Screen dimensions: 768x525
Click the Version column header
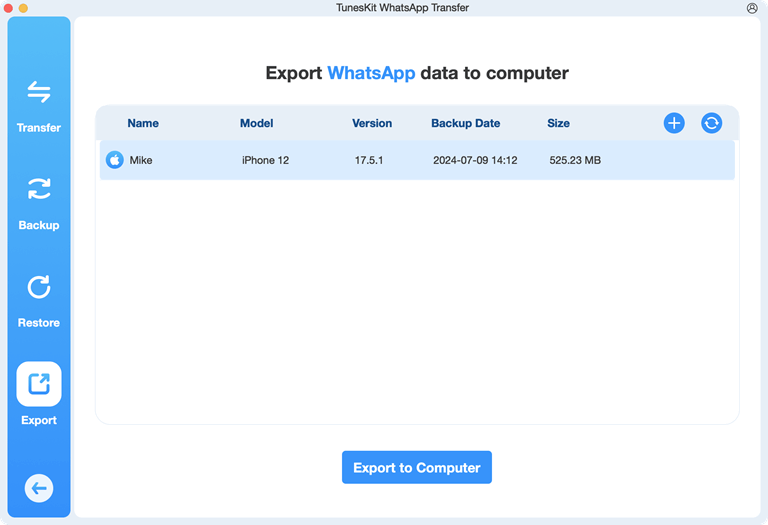pyautogui.click(x=372, y=123)
